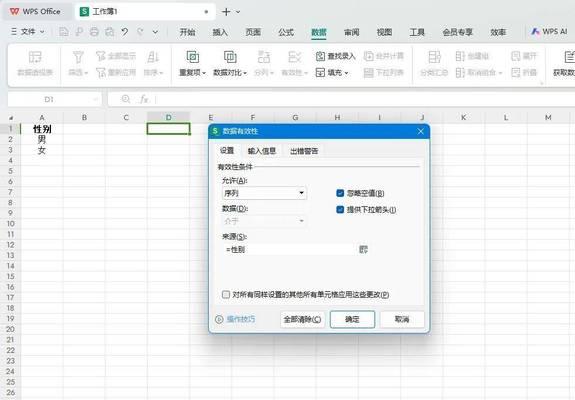
Task: Click the OK (确定) button
Action: (352, 319)
